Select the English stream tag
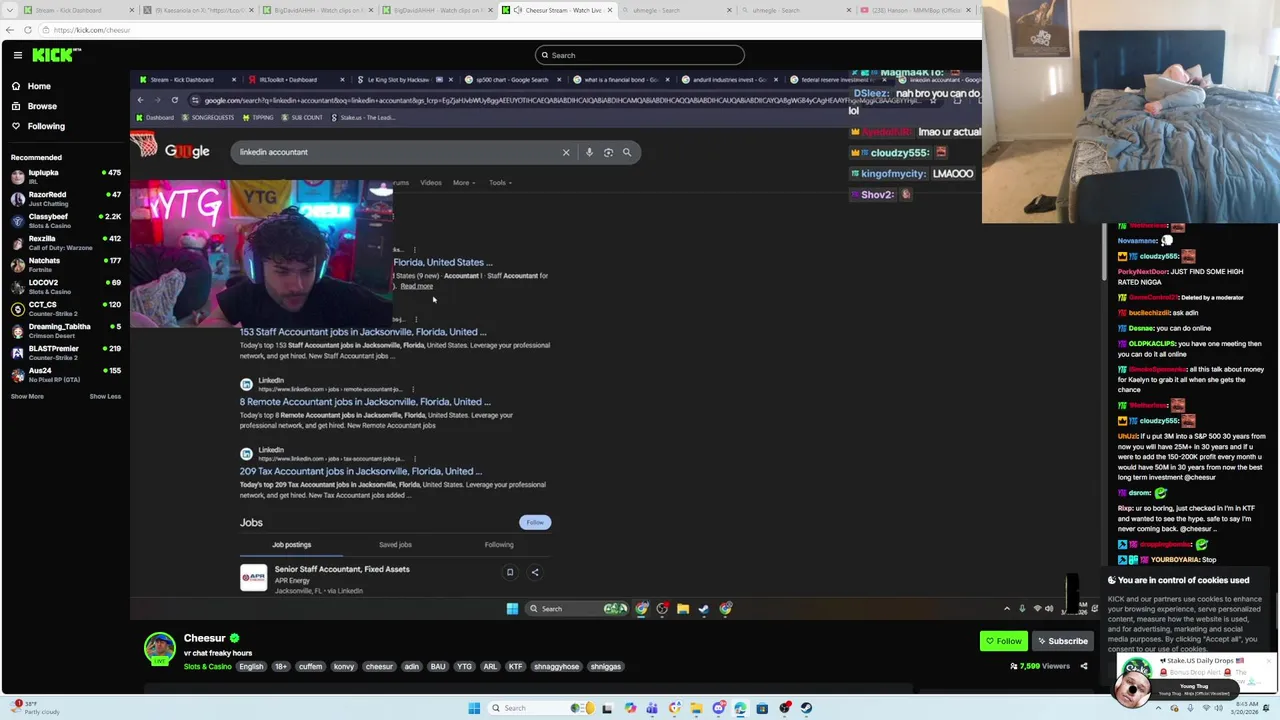The width and height of the screenshot is (1280, 720). point(251,667)
